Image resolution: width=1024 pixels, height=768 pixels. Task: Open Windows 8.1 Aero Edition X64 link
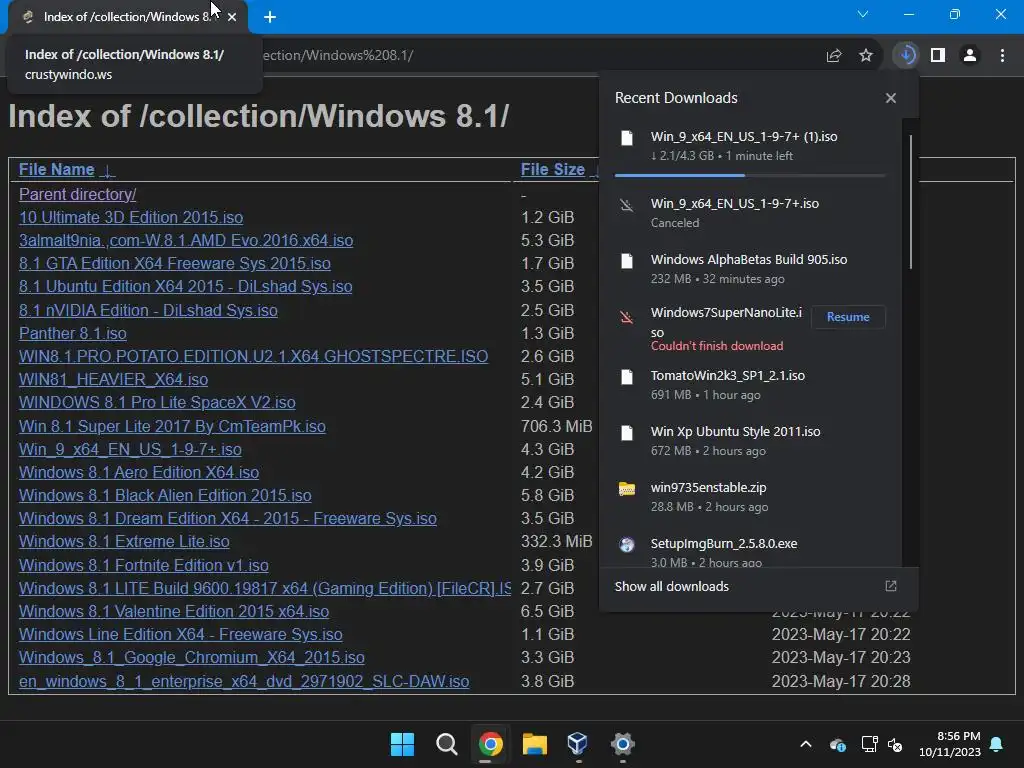(x=139, y=472)
